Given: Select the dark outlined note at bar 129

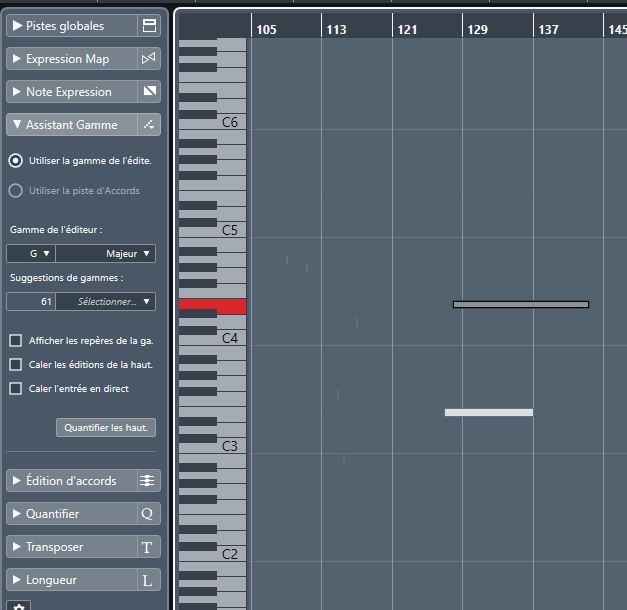Looking at the screenshot, I should click(521, 304).
